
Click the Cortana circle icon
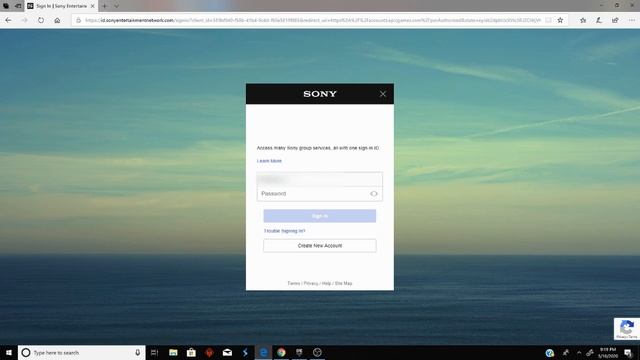click(26, 353)
